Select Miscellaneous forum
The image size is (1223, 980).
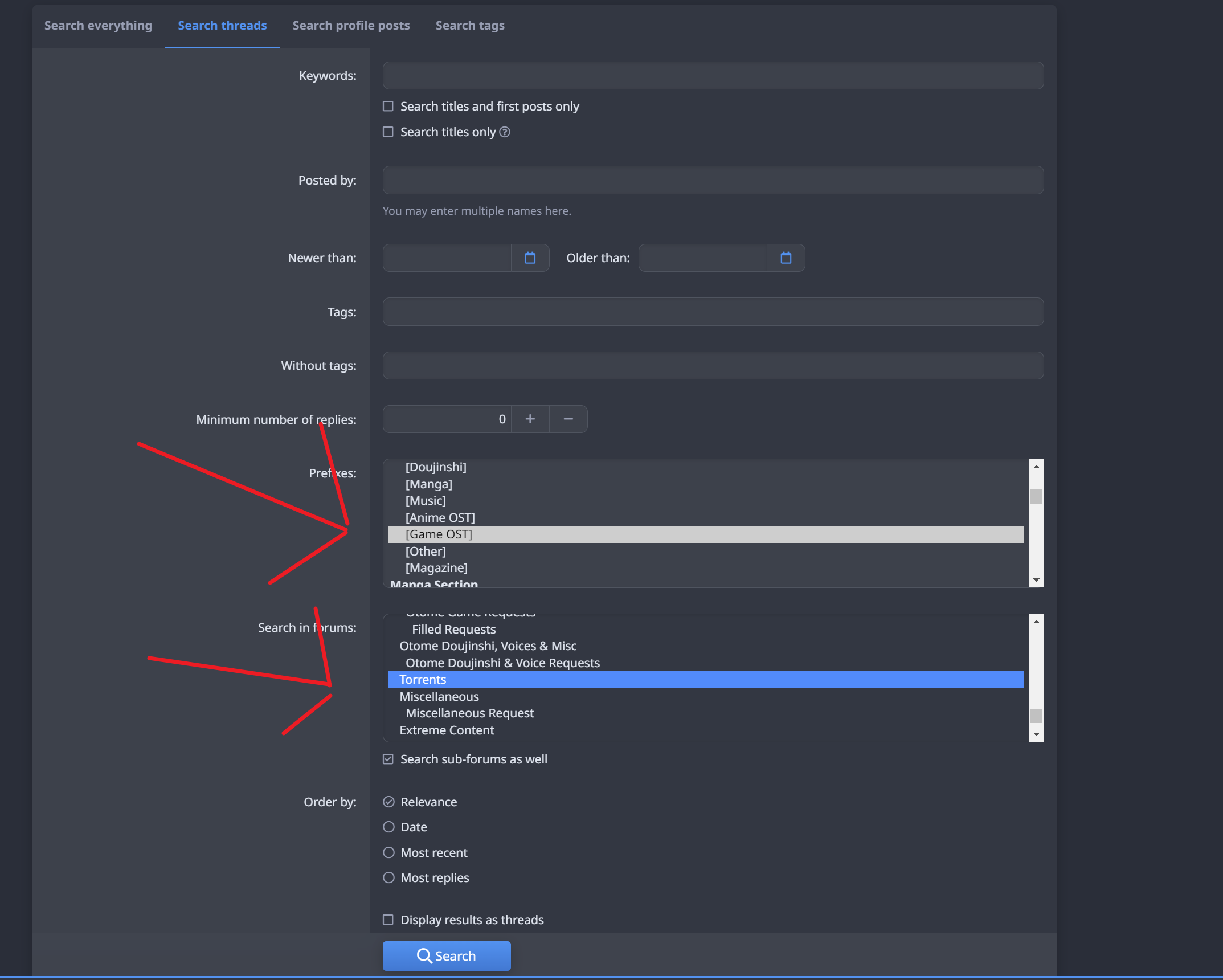pos(706,697)
